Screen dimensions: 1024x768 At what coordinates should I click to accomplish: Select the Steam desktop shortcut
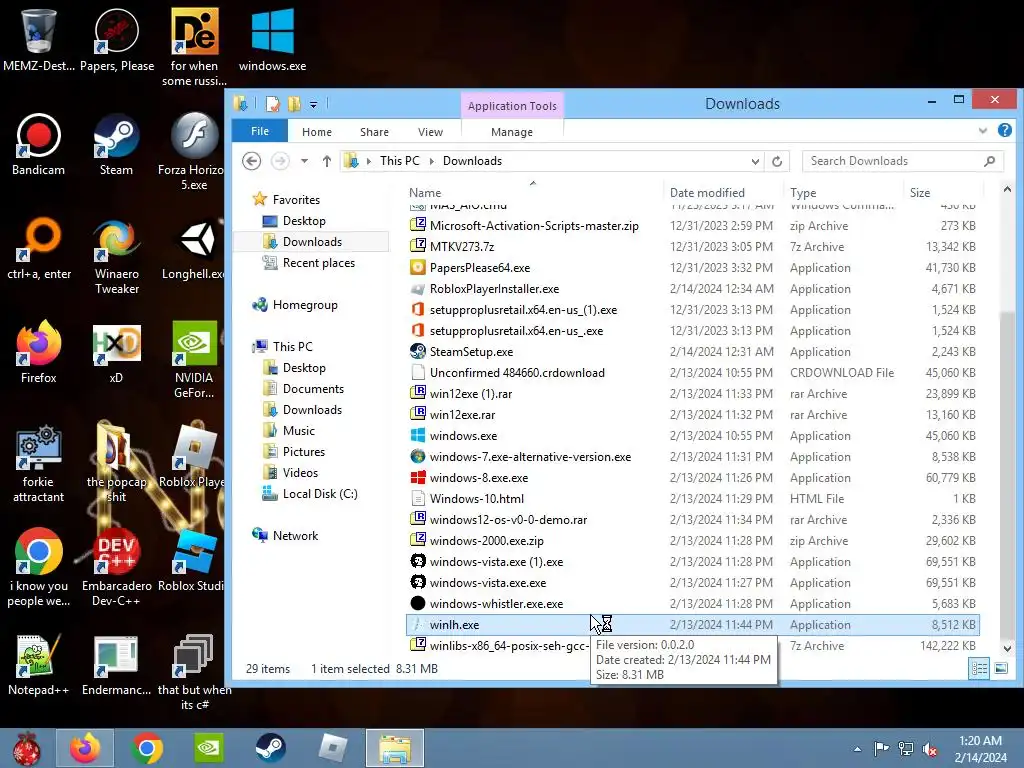(x=116, y=145)
